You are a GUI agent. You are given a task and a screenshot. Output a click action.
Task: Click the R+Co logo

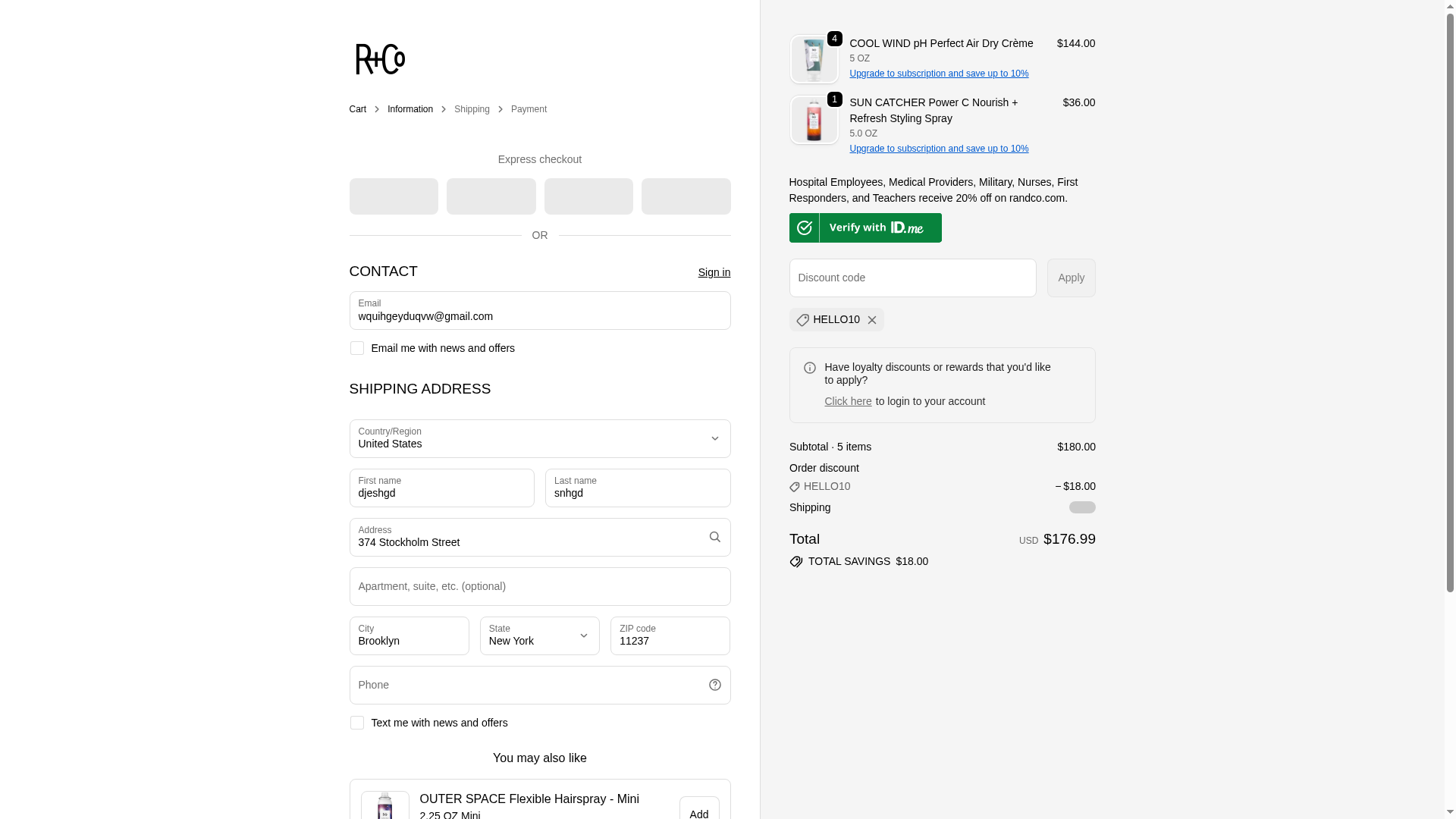(x=380, y=59)
